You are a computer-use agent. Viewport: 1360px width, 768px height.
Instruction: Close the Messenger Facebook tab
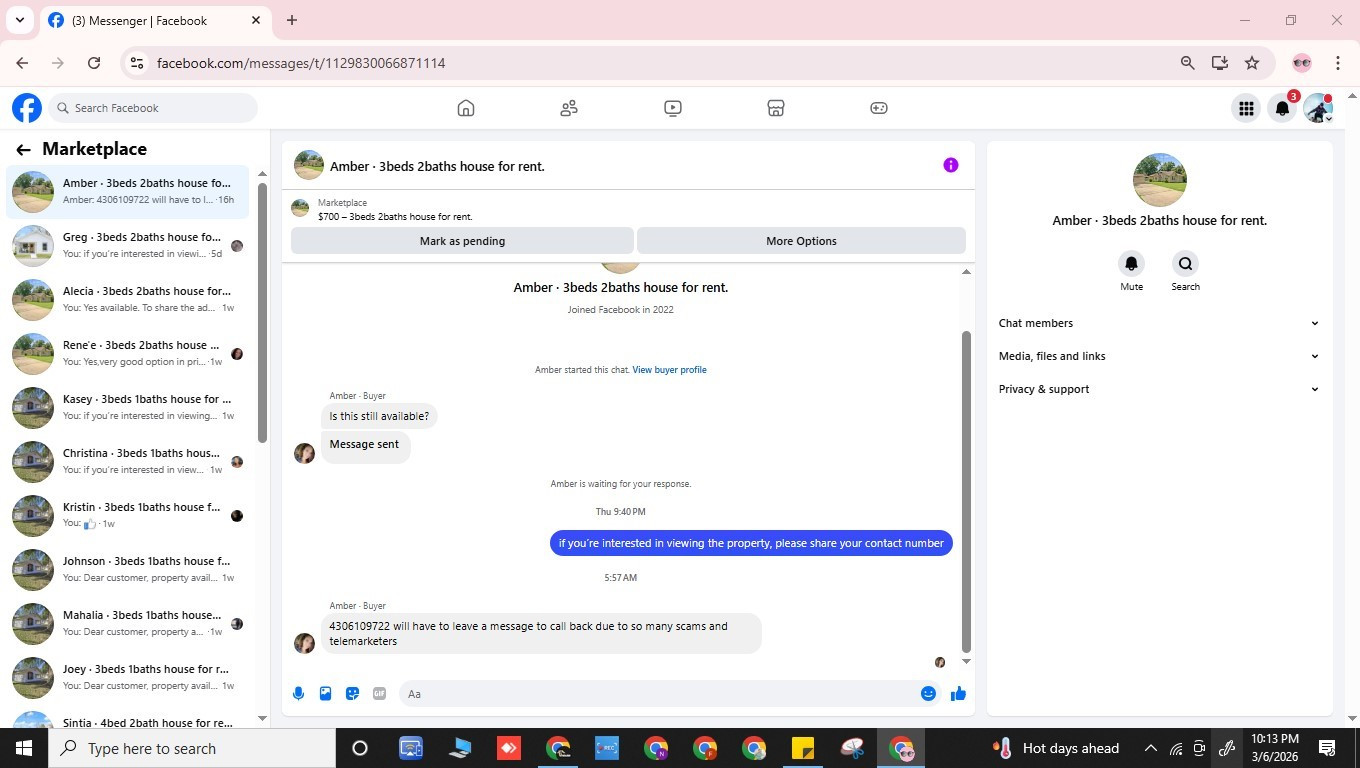pyautogui.click(x=256, y=20)
